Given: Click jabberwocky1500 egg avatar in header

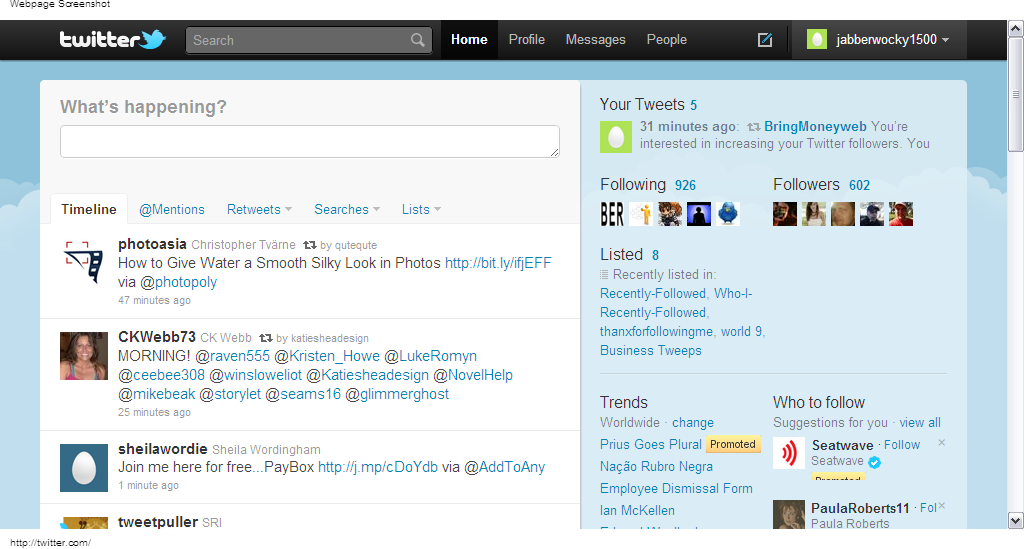Looking at the screenshot, I should pos(817,39).
